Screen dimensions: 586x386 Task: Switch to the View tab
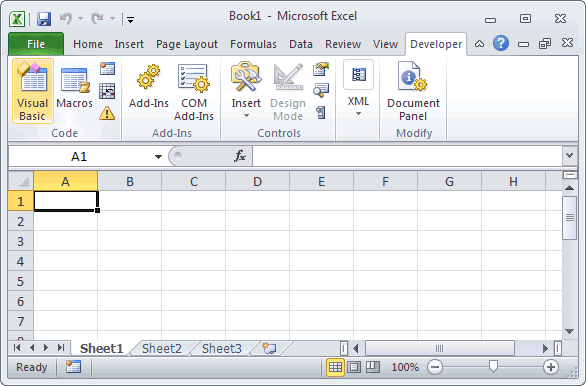coord(385,44)
